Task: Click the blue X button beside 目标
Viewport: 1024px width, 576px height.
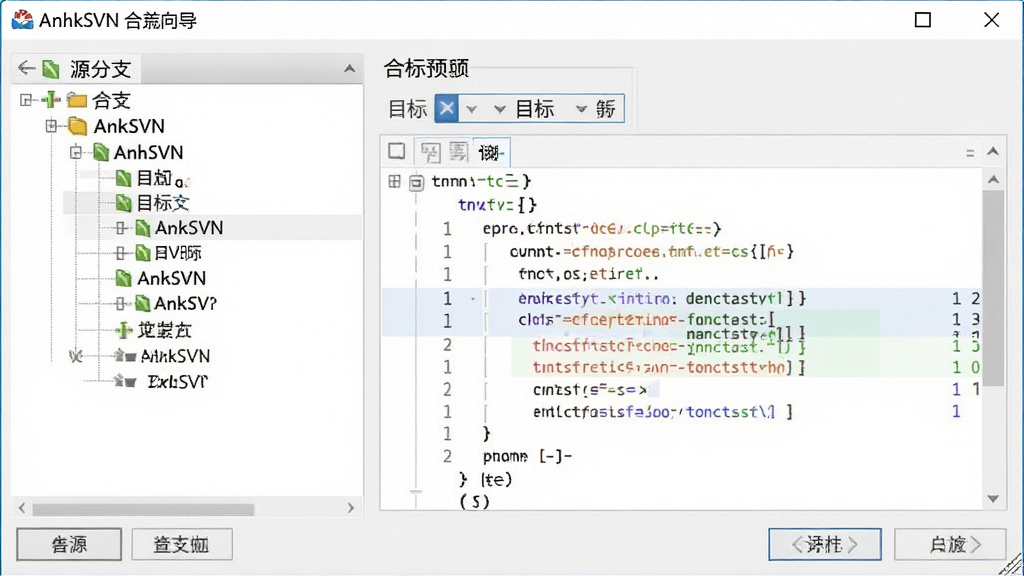Action: tap(447, 108)
